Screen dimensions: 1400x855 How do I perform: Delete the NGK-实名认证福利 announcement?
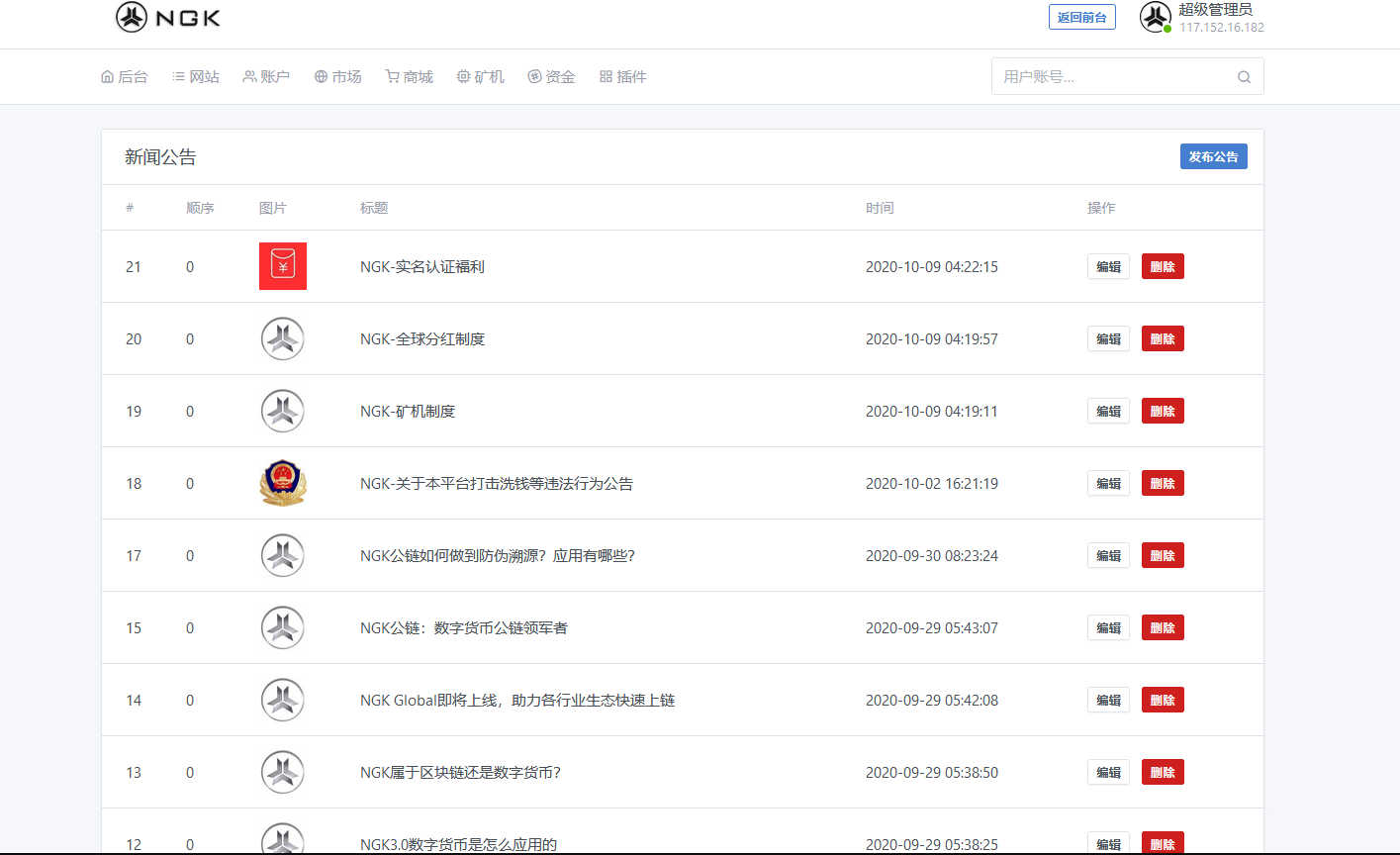pyautogui.click(x=1163, y=266)
